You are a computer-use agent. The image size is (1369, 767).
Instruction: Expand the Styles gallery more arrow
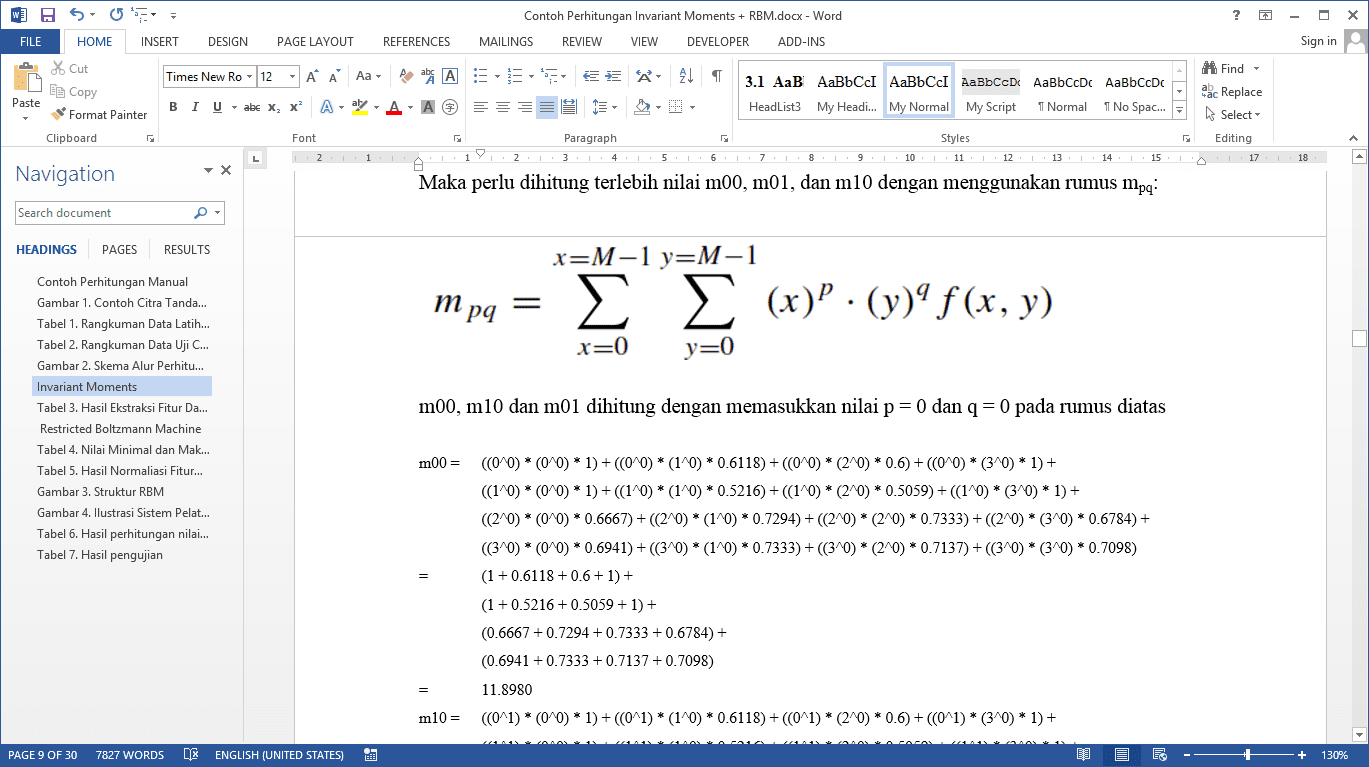pyautogui.click(x=1179, y=110)
